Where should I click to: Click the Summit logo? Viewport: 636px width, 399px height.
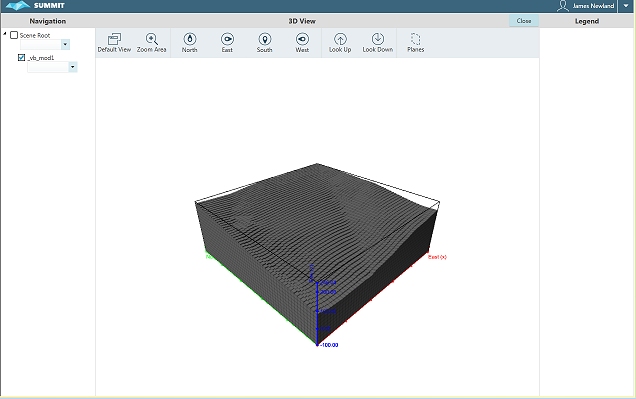click(35, 6)
